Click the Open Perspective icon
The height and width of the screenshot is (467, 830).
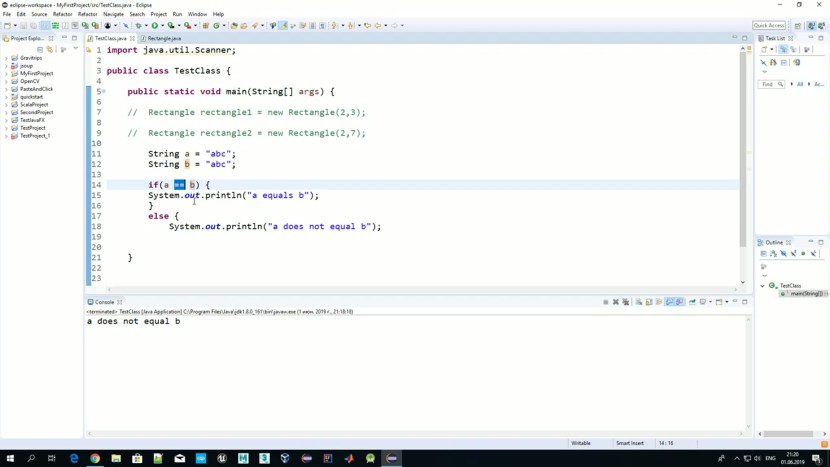tap(798, 25)
